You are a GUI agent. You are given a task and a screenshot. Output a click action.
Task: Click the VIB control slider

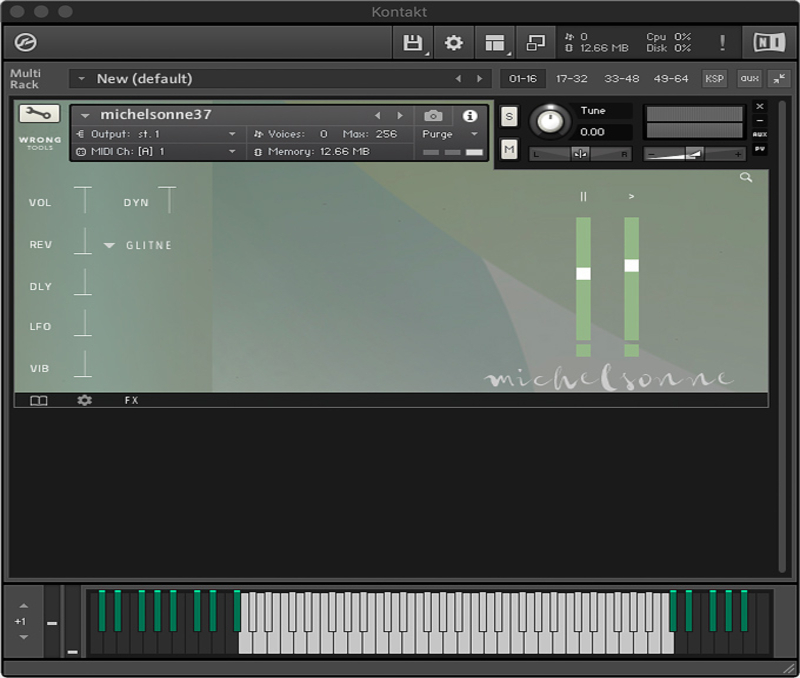click(83, 364)
